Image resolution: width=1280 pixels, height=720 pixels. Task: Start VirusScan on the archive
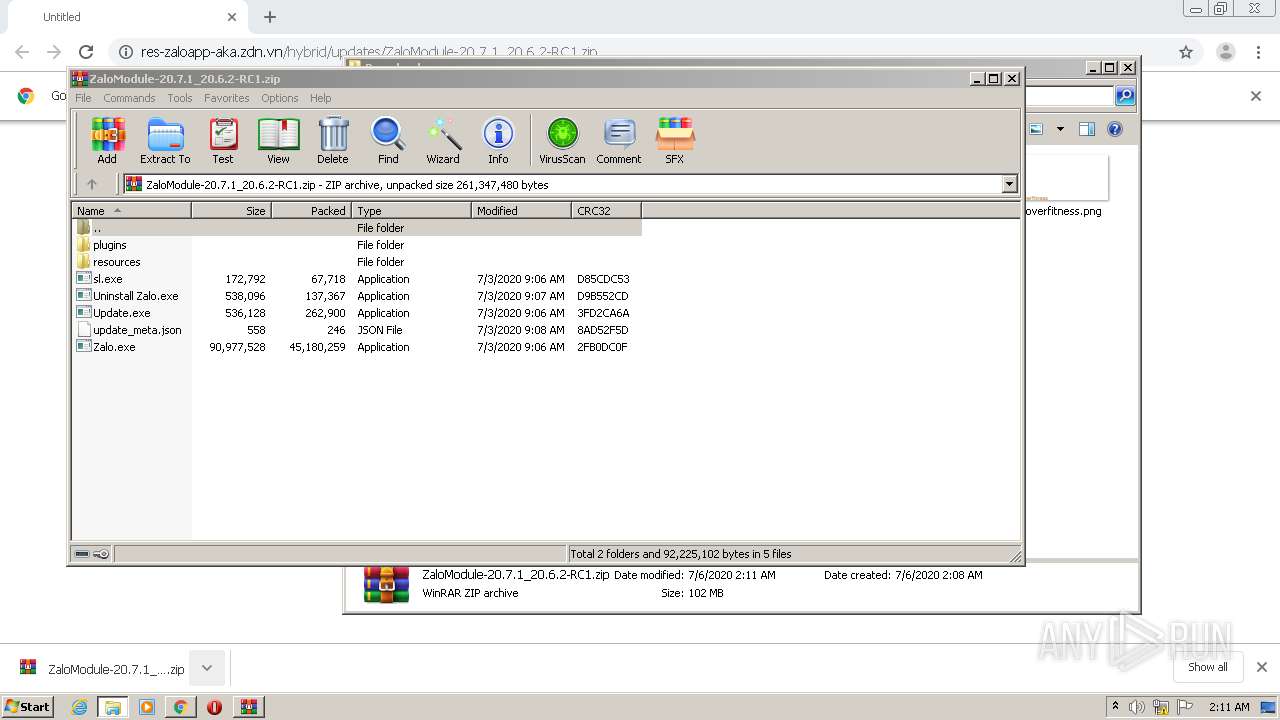[562, 140]
